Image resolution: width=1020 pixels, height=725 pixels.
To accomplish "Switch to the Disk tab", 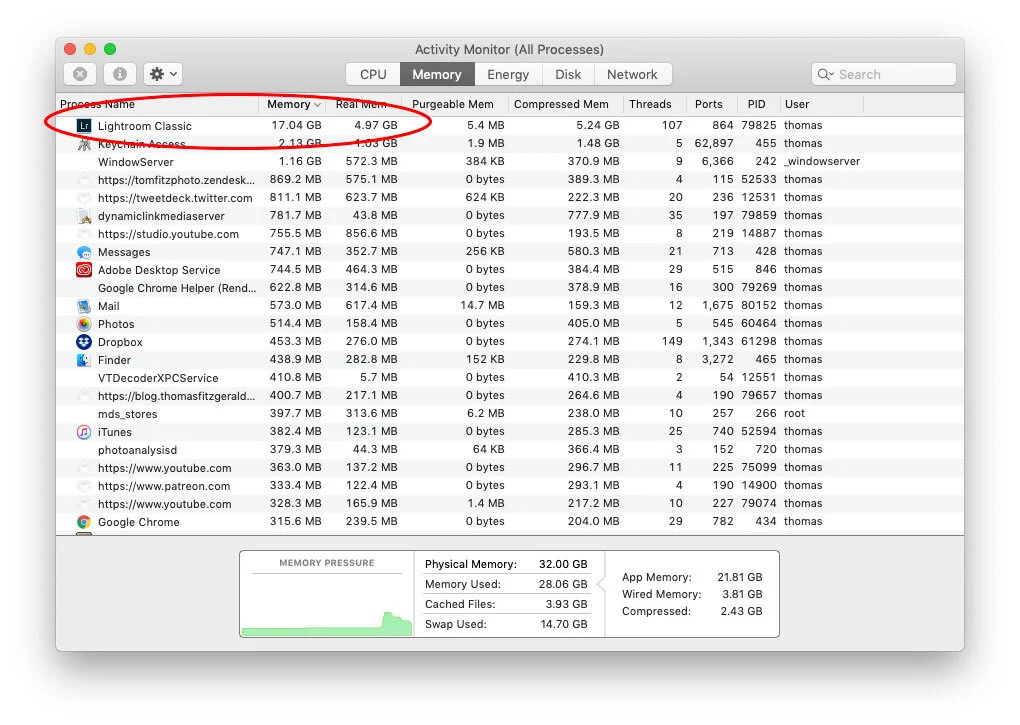I will click(x=568, y=74).
